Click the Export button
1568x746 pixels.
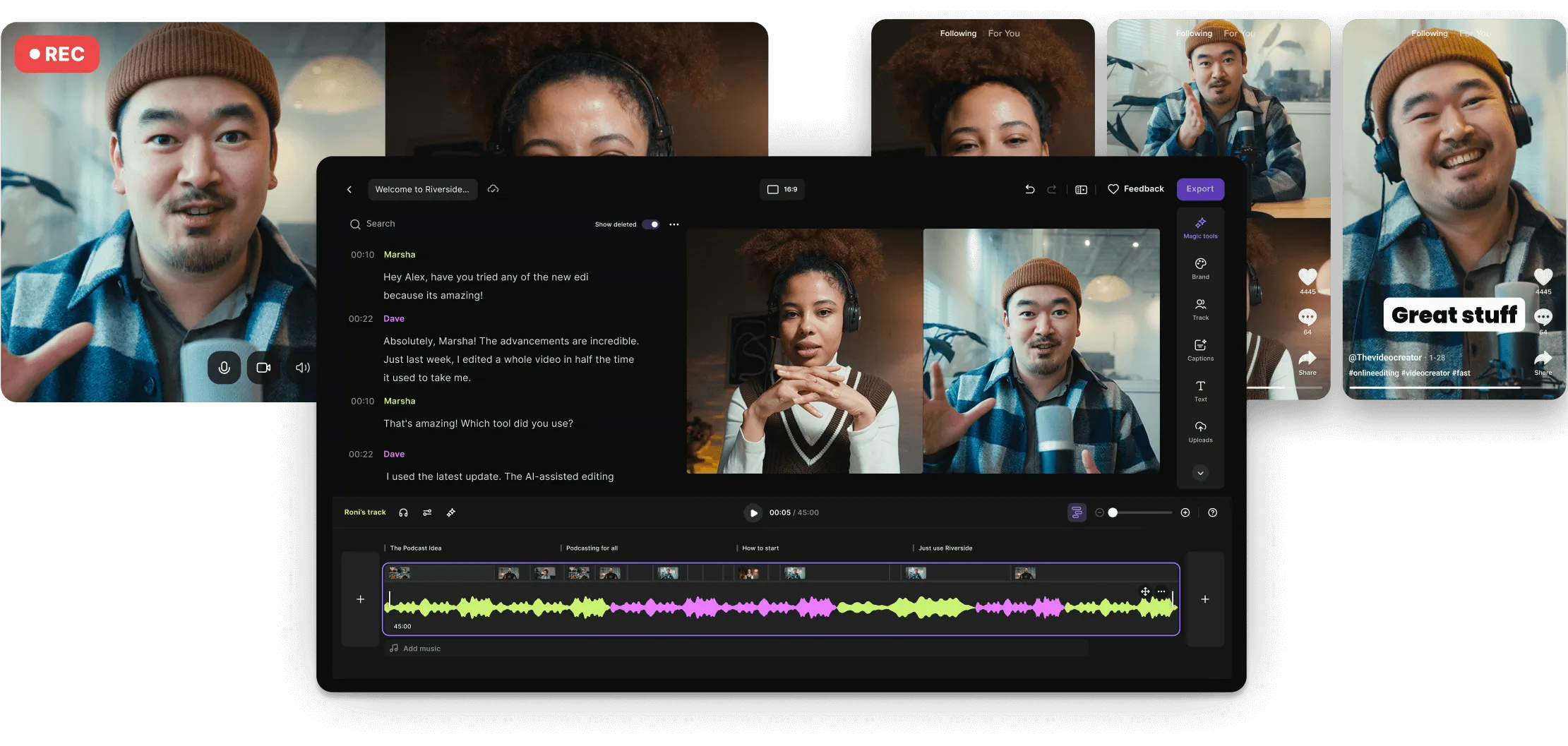[x=1200, y=189]
